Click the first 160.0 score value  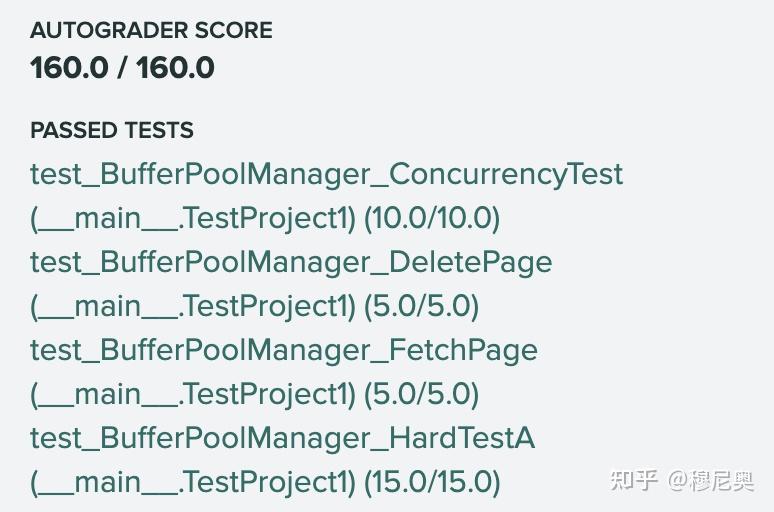coord(69,68)
